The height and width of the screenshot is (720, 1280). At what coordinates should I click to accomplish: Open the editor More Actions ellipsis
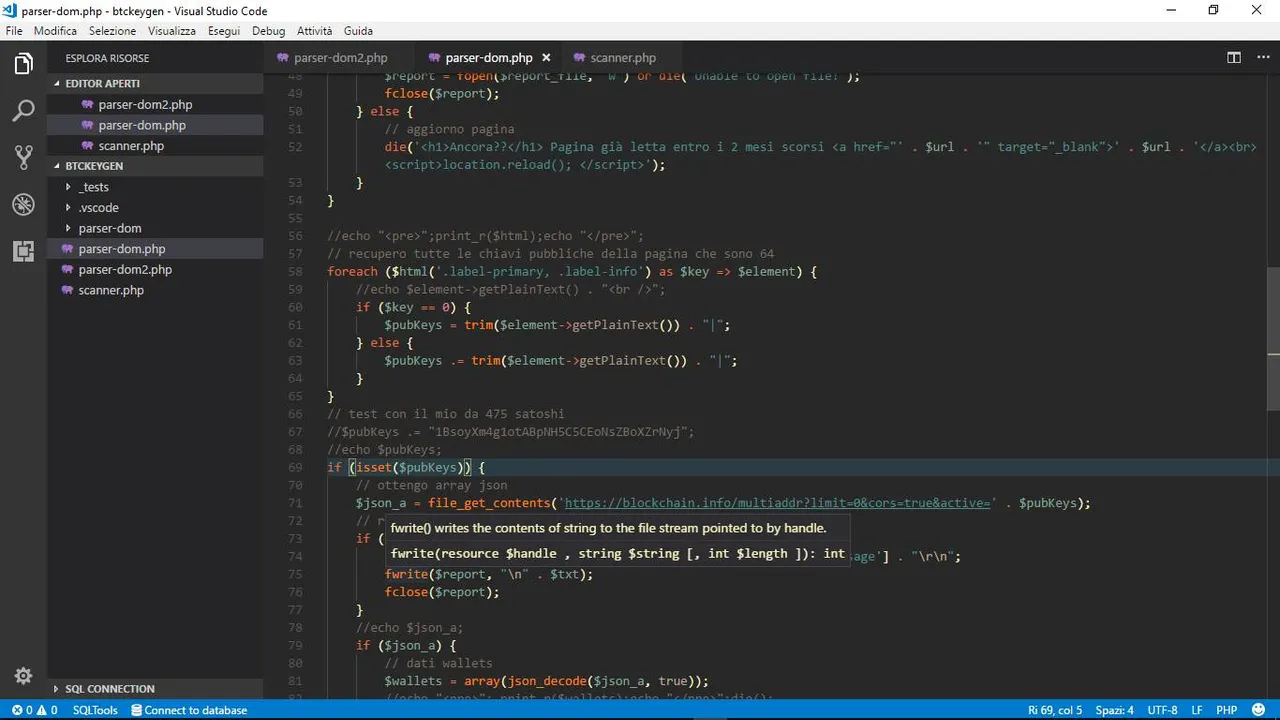coord(1261,58)
